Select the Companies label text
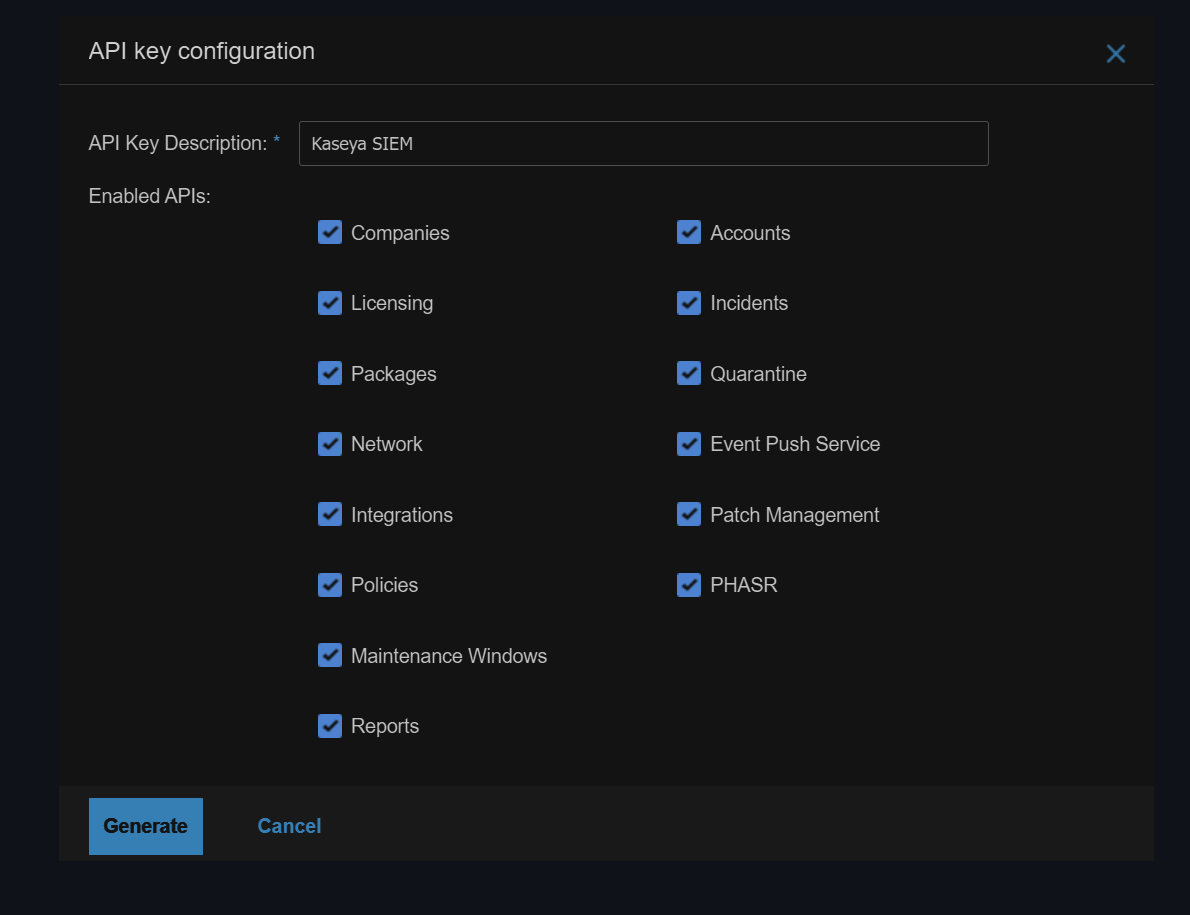 (400, 233)
